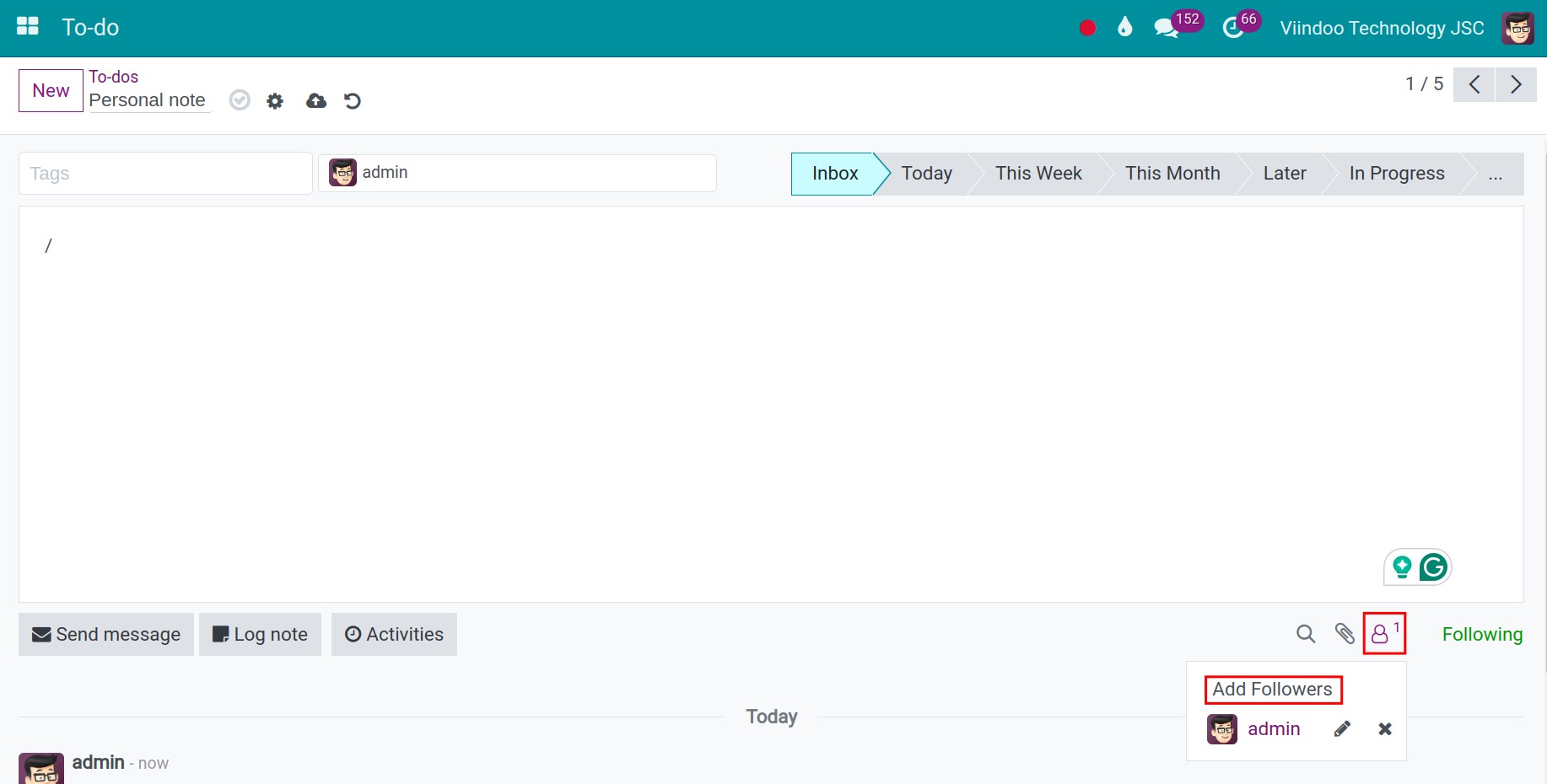
Task: Click the paperclip attachments icon
Action: pos(1345,634)
